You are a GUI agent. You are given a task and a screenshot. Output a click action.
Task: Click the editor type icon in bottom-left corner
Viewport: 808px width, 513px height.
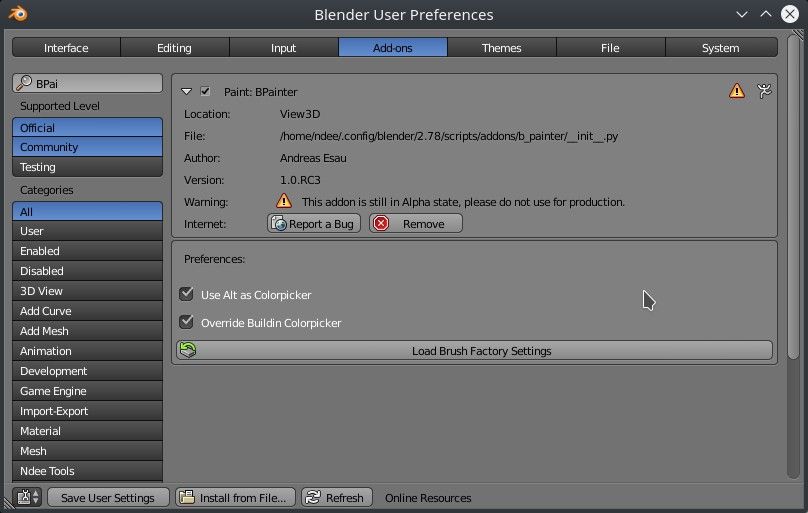tap(24, 497)
